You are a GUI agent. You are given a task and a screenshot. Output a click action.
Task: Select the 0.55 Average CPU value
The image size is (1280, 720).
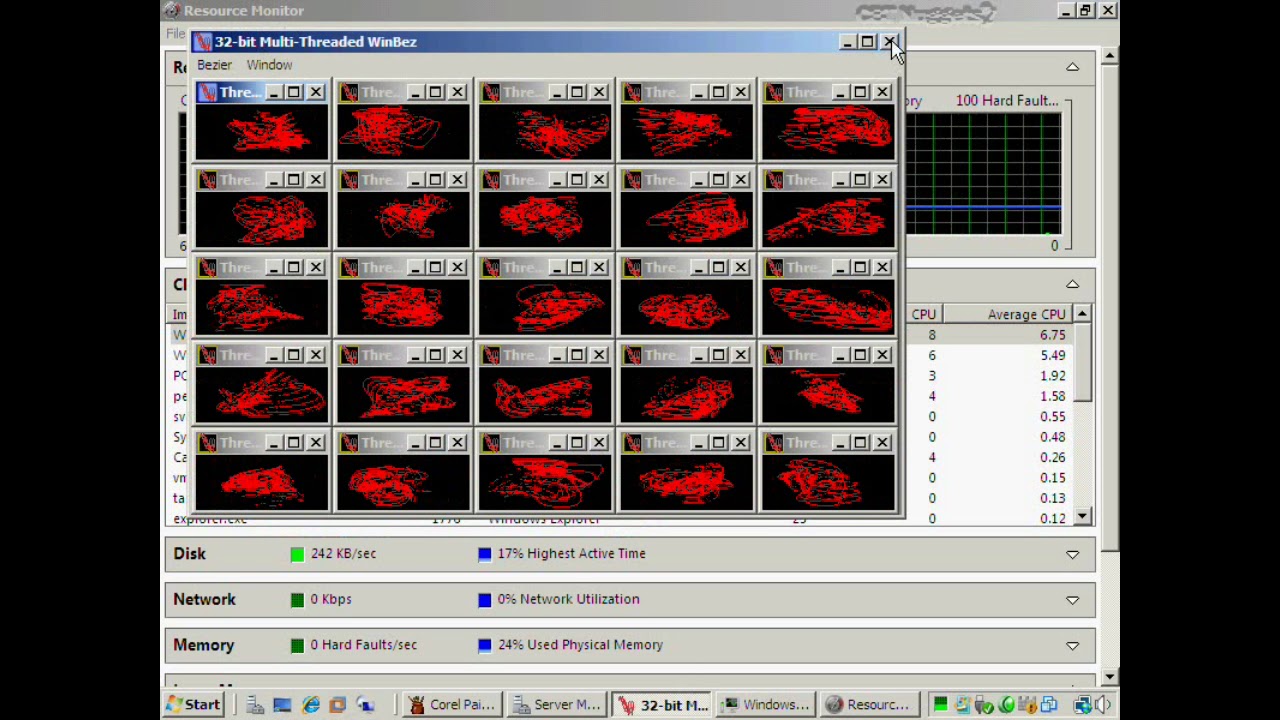point(1052,416)
